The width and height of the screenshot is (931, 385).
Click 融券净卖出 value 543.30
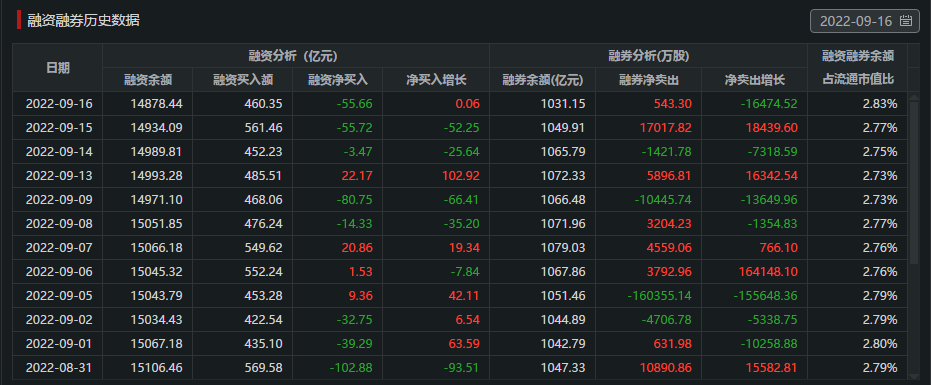click(x=672, y=104)
